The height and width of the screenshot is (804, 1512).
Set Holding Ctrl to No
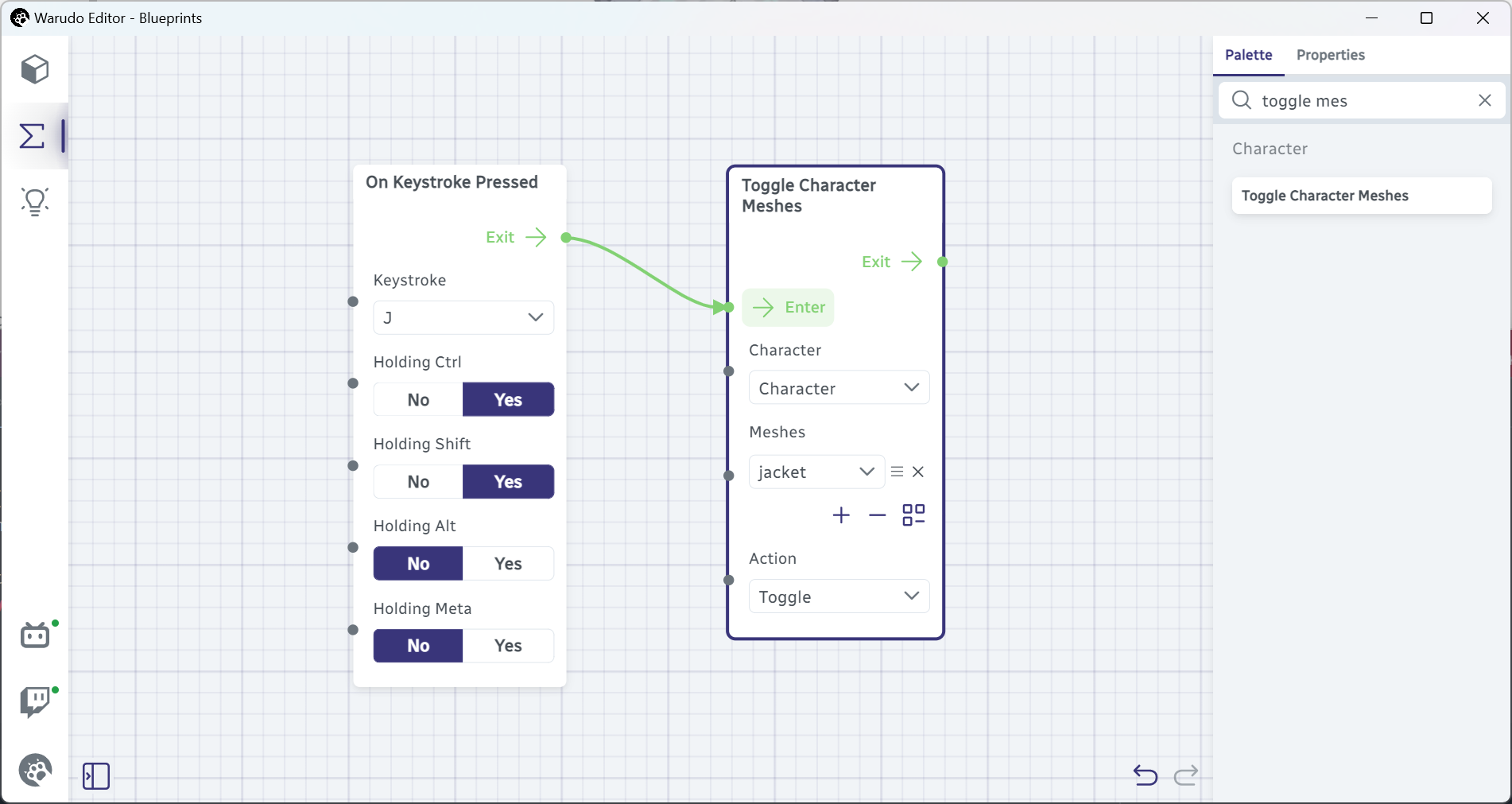coord(418,400)
